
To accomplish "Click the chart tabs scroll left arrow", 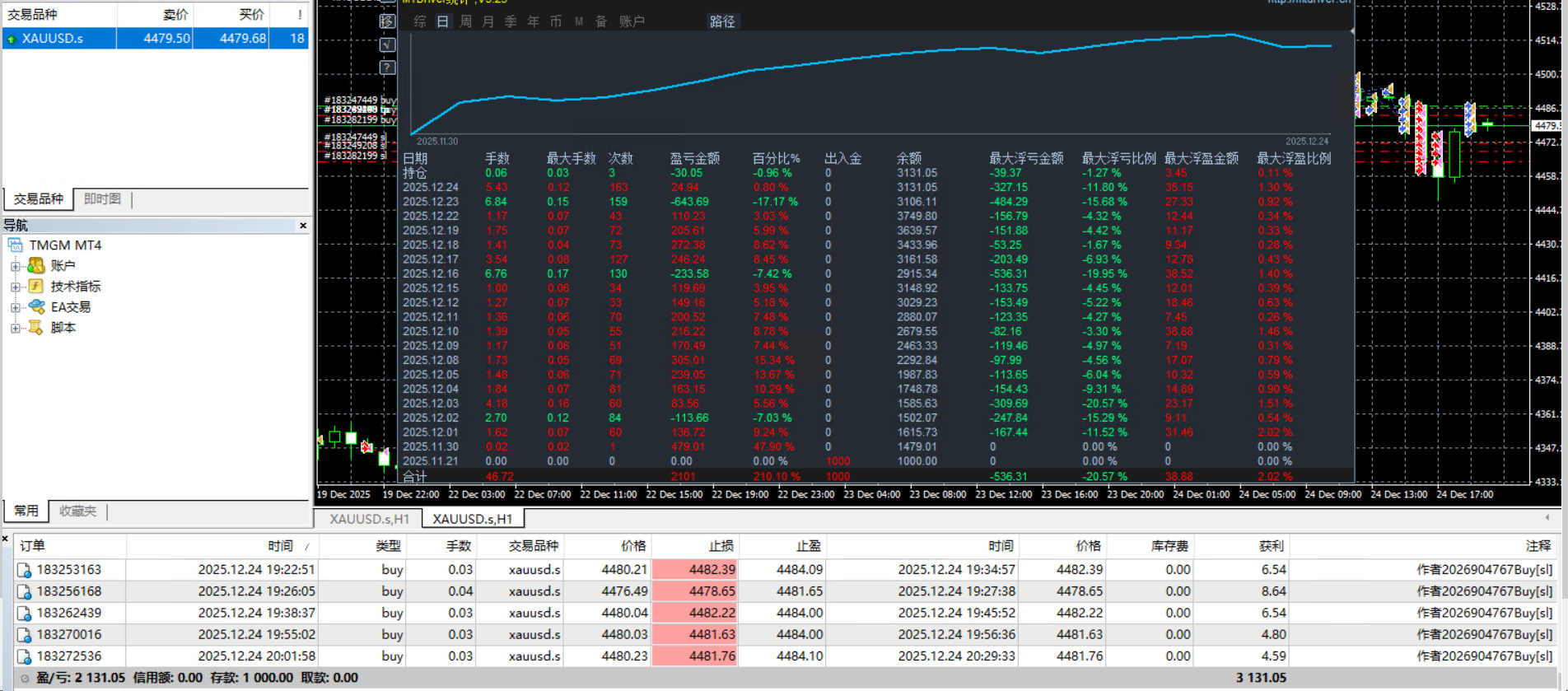I will click(x=1547, y=518).
